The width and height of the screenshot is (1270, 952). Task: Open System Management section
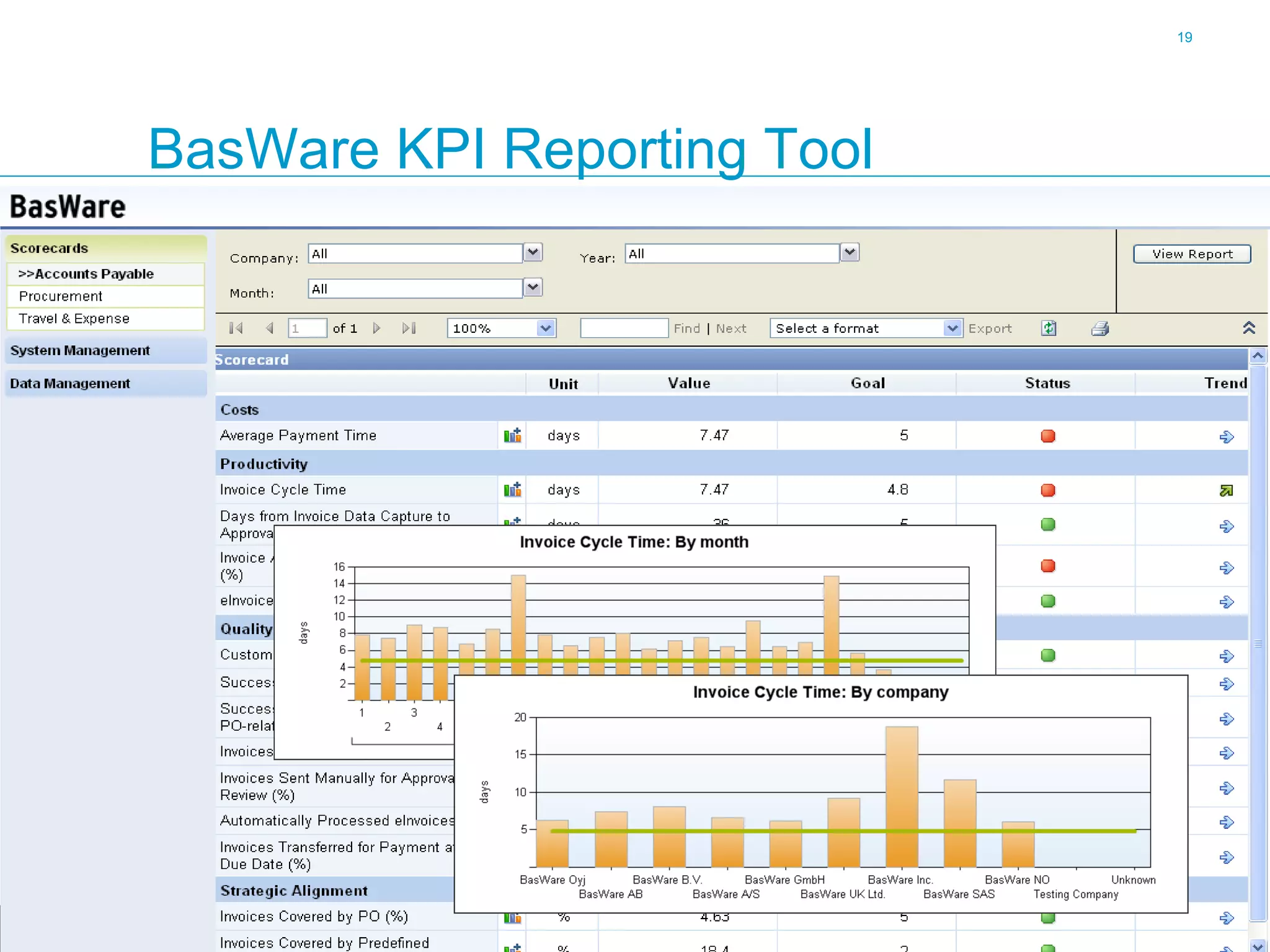(x=81, y=351)
